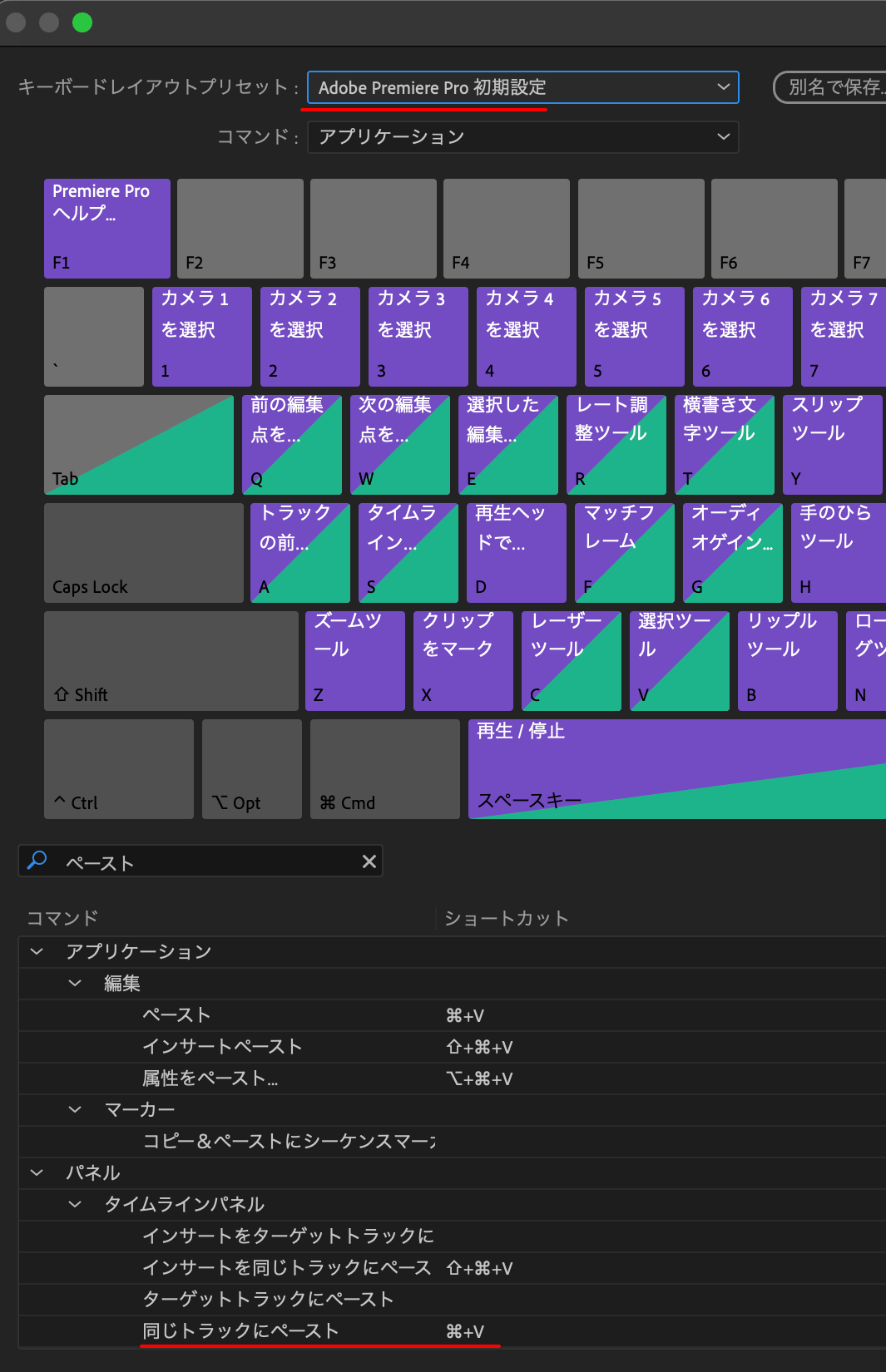The height and width of the screenshot is (1372, 886).
Task: Click the Ctrl modifier key
Action: 119,769
